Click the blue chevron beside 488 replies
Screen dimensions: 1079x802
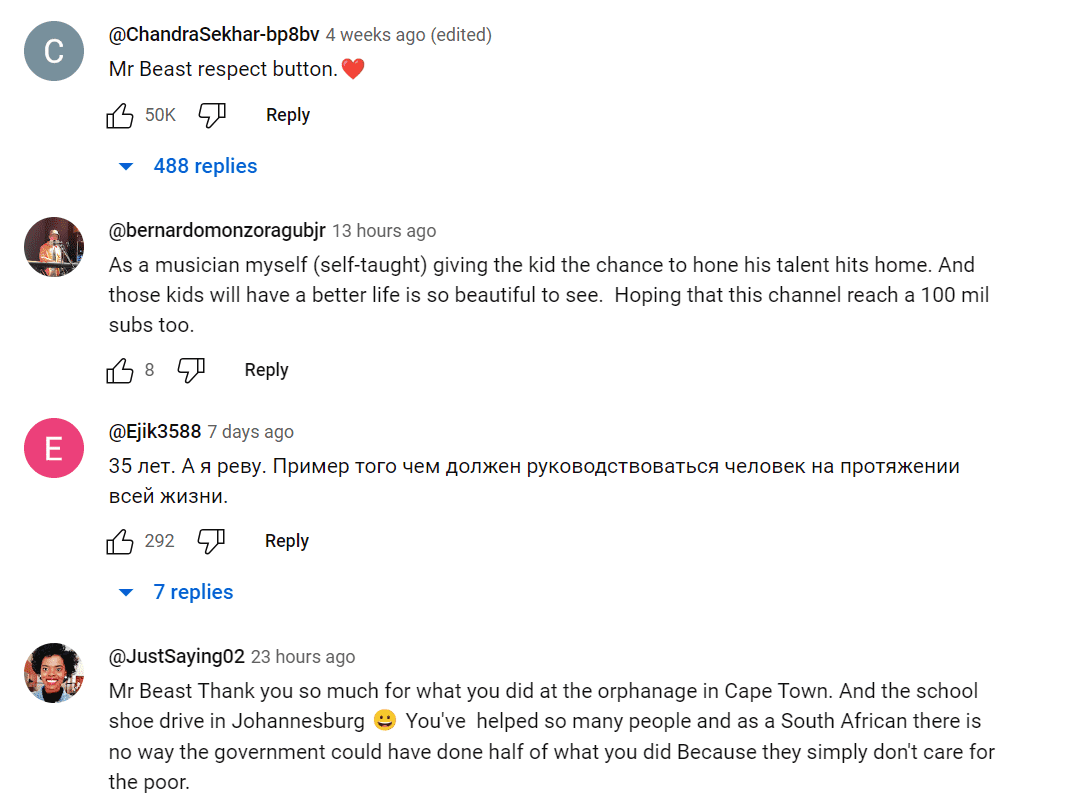click(125, 166)
